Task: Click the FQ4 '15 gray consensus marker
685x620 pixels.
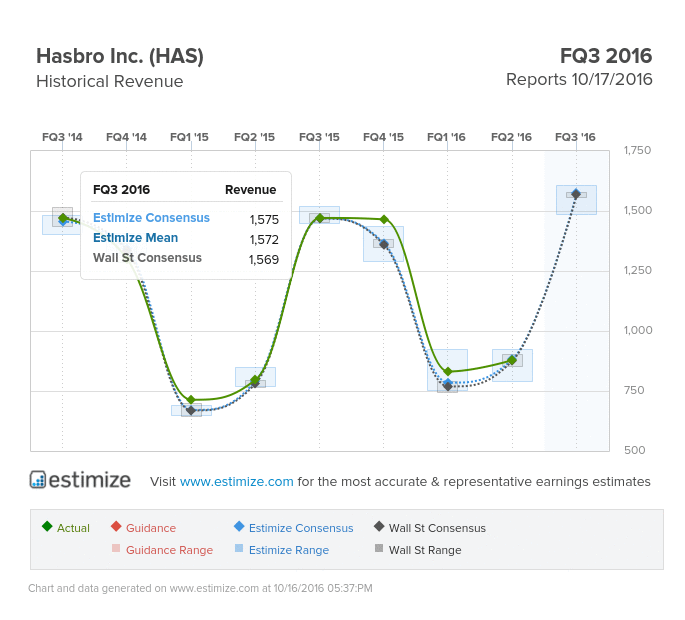Action: [x=384, y=244]
